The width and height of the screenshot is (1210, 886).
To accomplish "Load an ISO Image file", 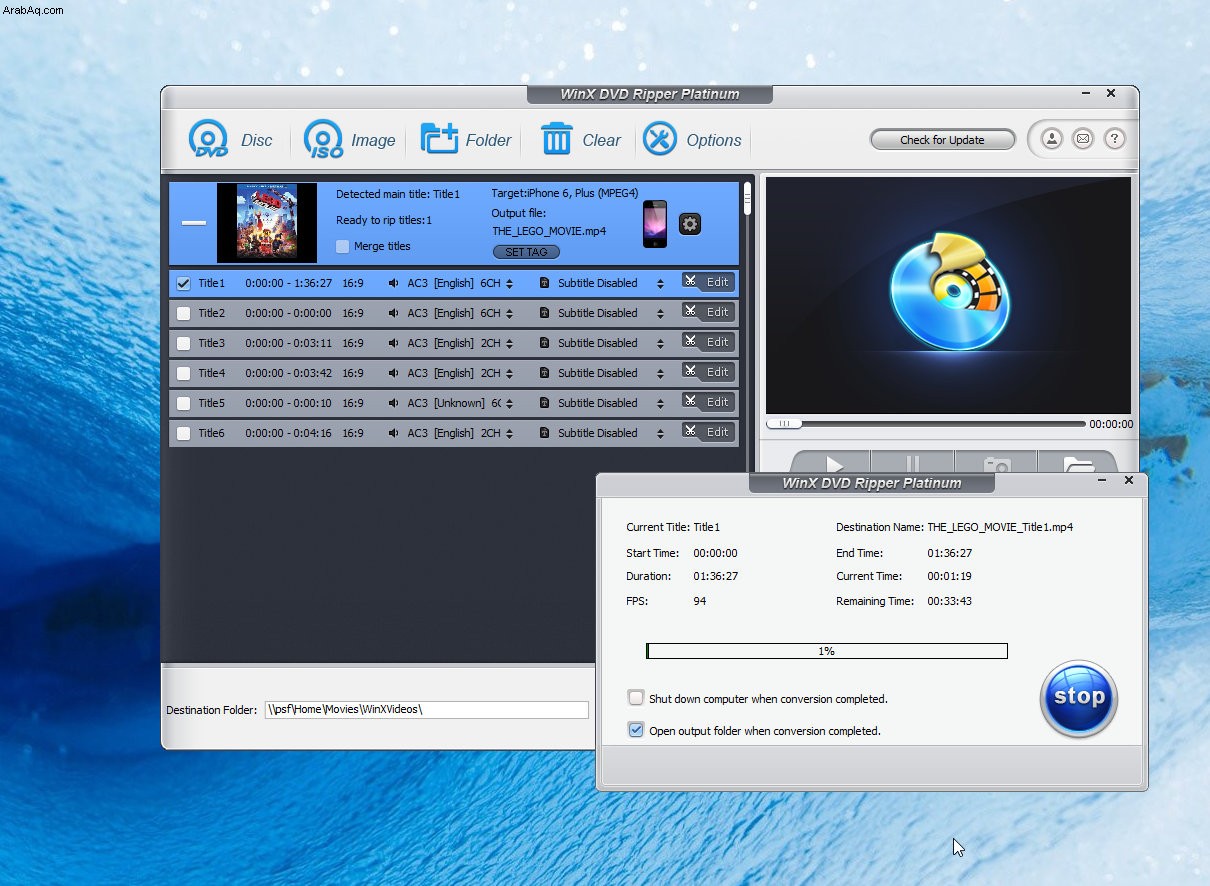I will point(350,140).
